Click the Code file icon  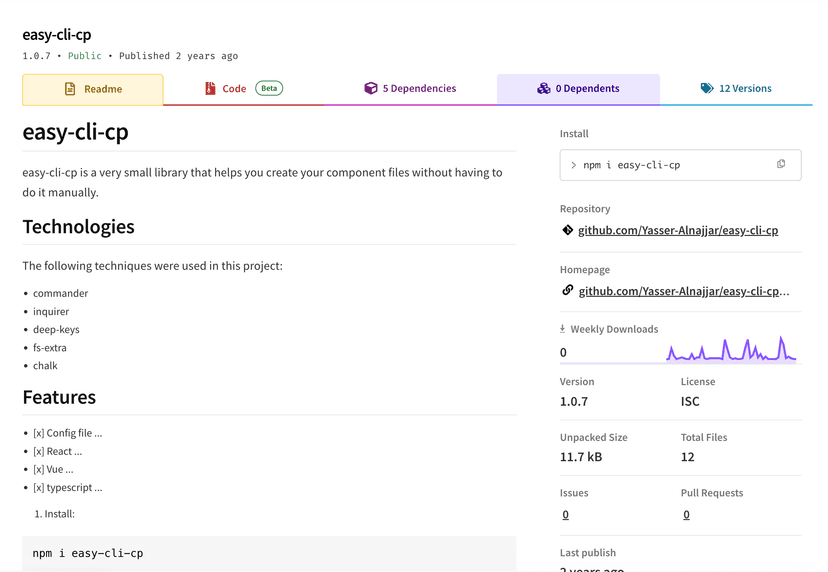pos(210,89)
